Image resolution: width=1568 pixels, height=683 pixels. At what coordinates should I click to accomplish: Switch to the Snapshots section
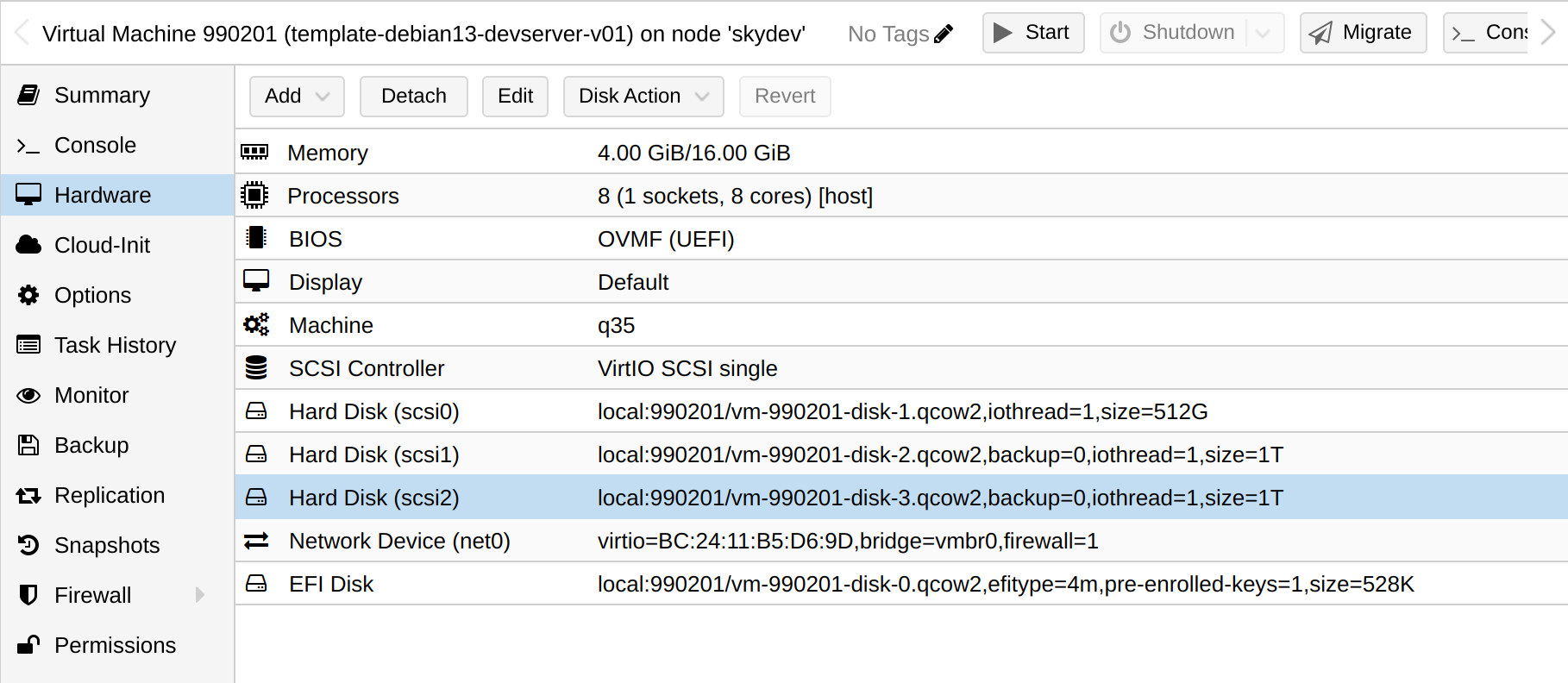point(107,545)
